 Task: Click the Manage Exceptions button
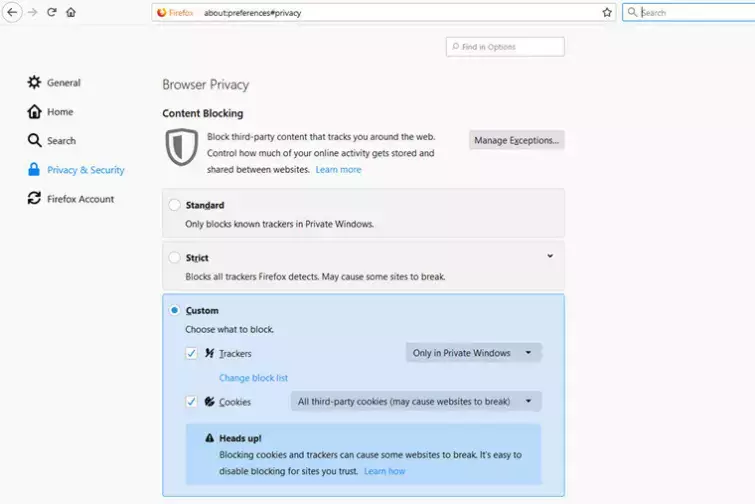click(x=516, y=141)
